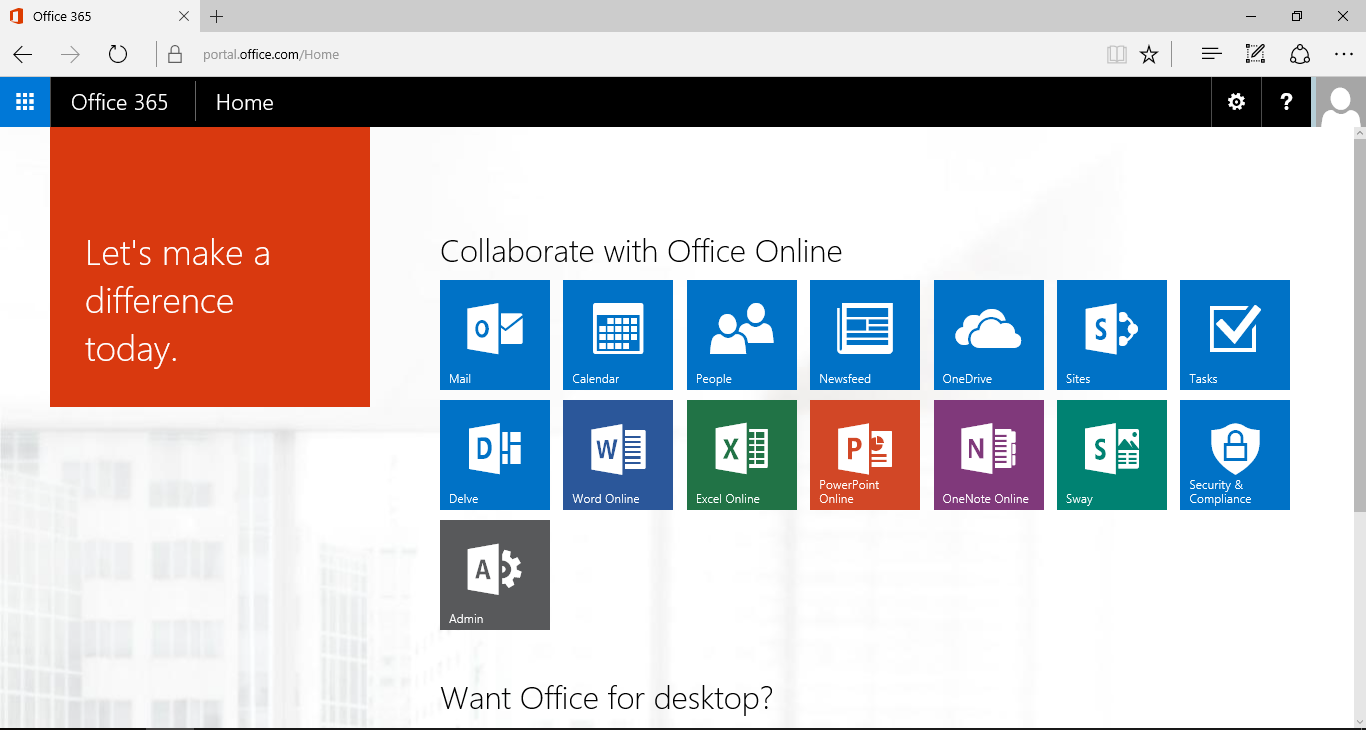Launch Excel Online tile
The image size is (1366, 730).
(x=741, y=454)
